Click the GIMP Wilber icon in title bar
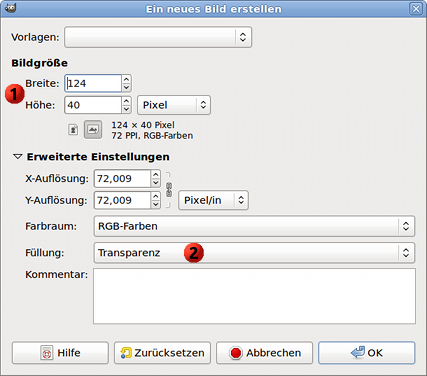 (x=10, y=8)
